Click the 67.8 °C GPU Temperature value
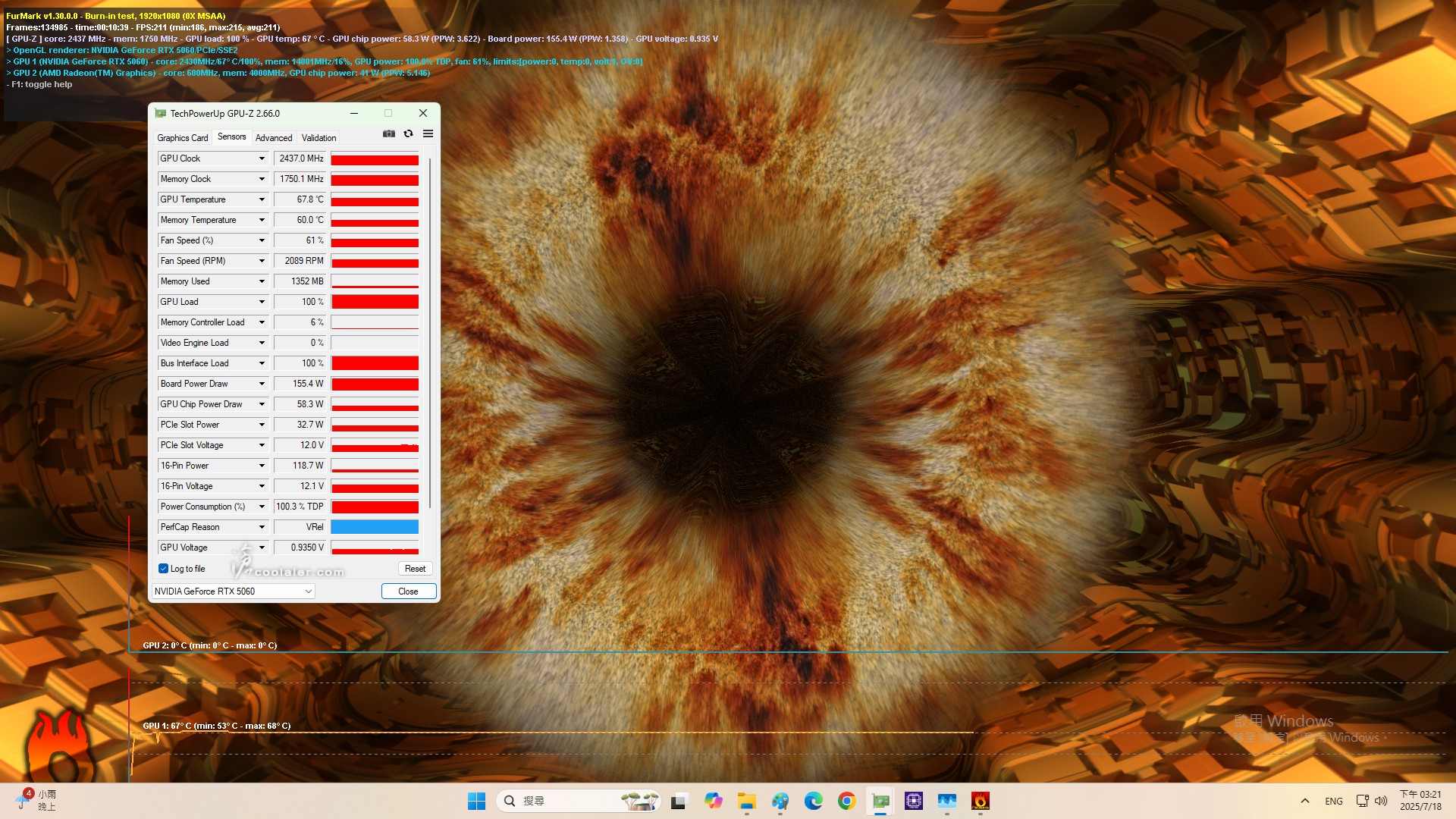The width and height of the screenshot is (1456, 819). tap(300, 199)
